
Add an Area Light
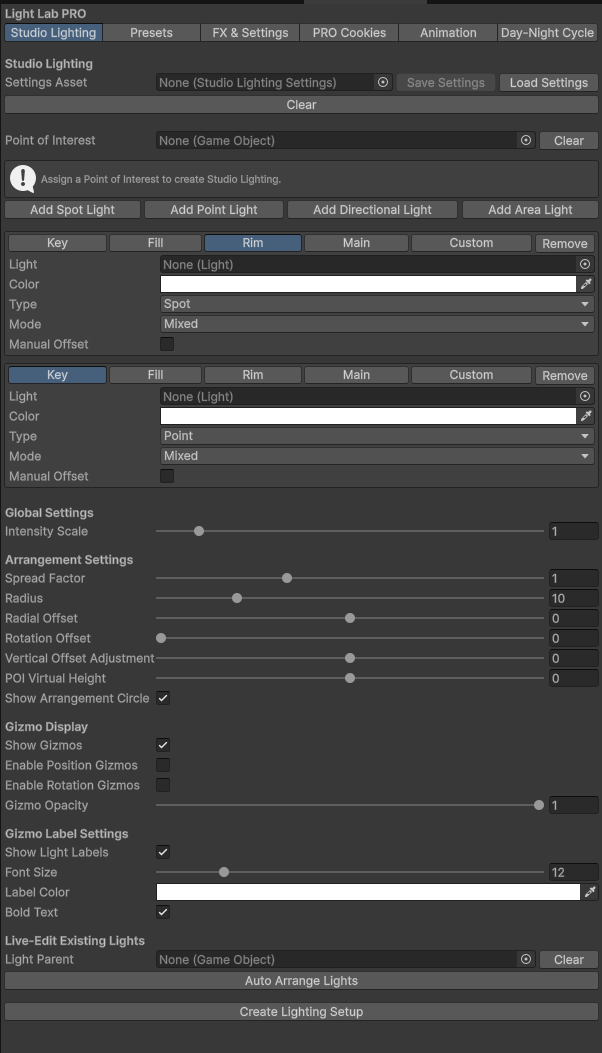[x=530, y=210]
